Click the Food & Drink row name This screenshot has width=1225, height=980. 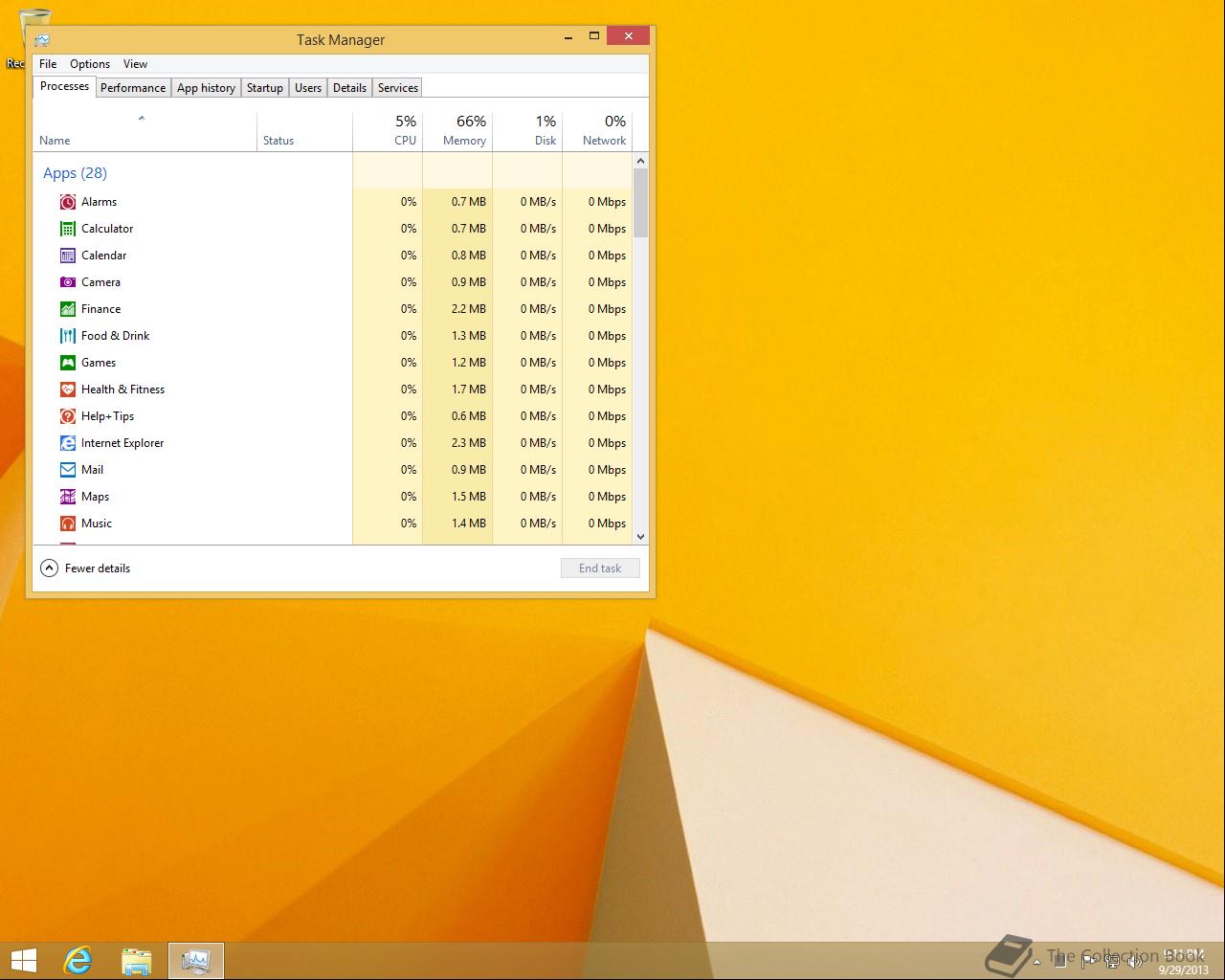(x=115, y=336)
